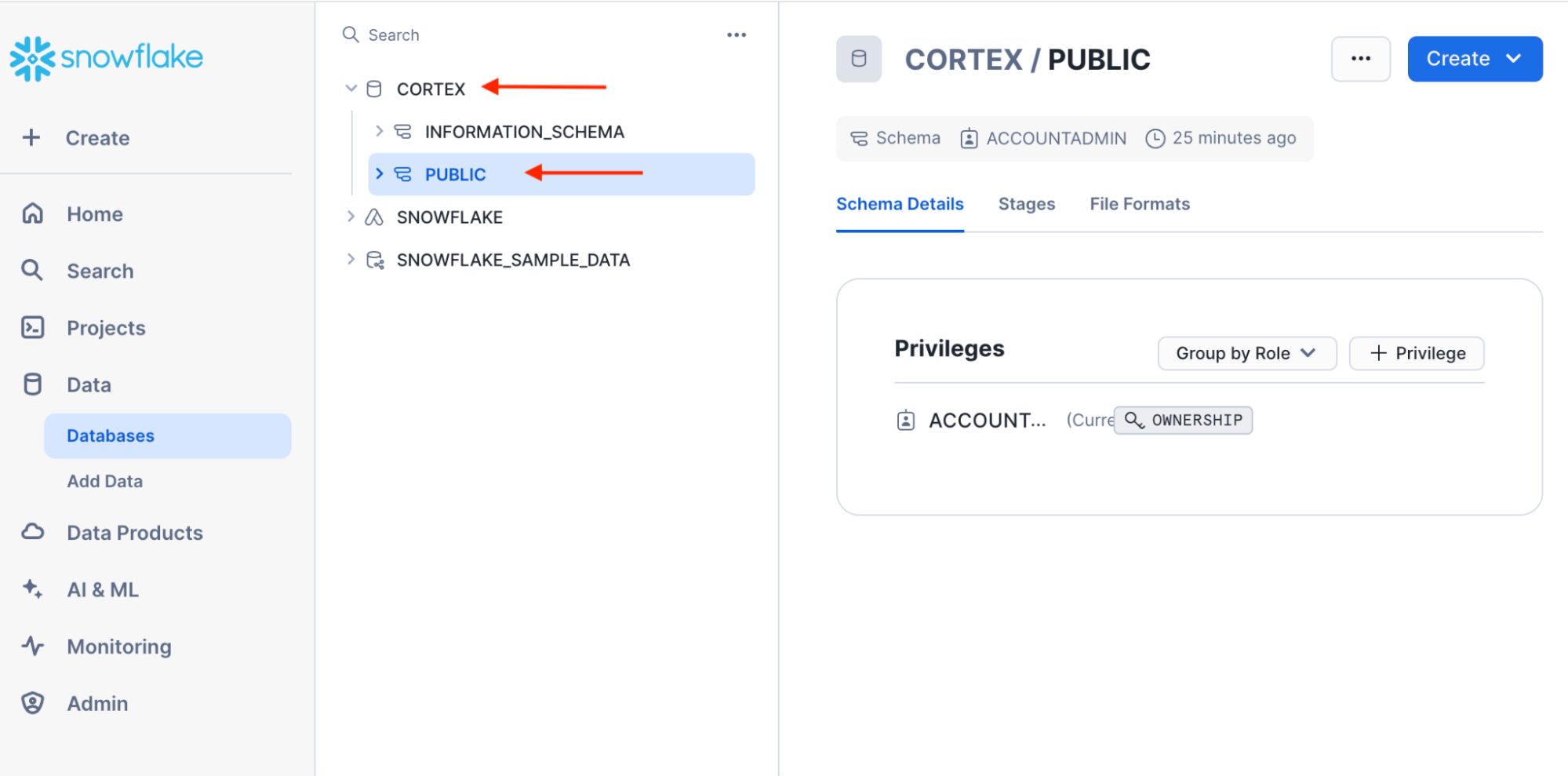
Task: Click the database icon beside CORTEX / PUBLIC
Action: coord(859,59)
